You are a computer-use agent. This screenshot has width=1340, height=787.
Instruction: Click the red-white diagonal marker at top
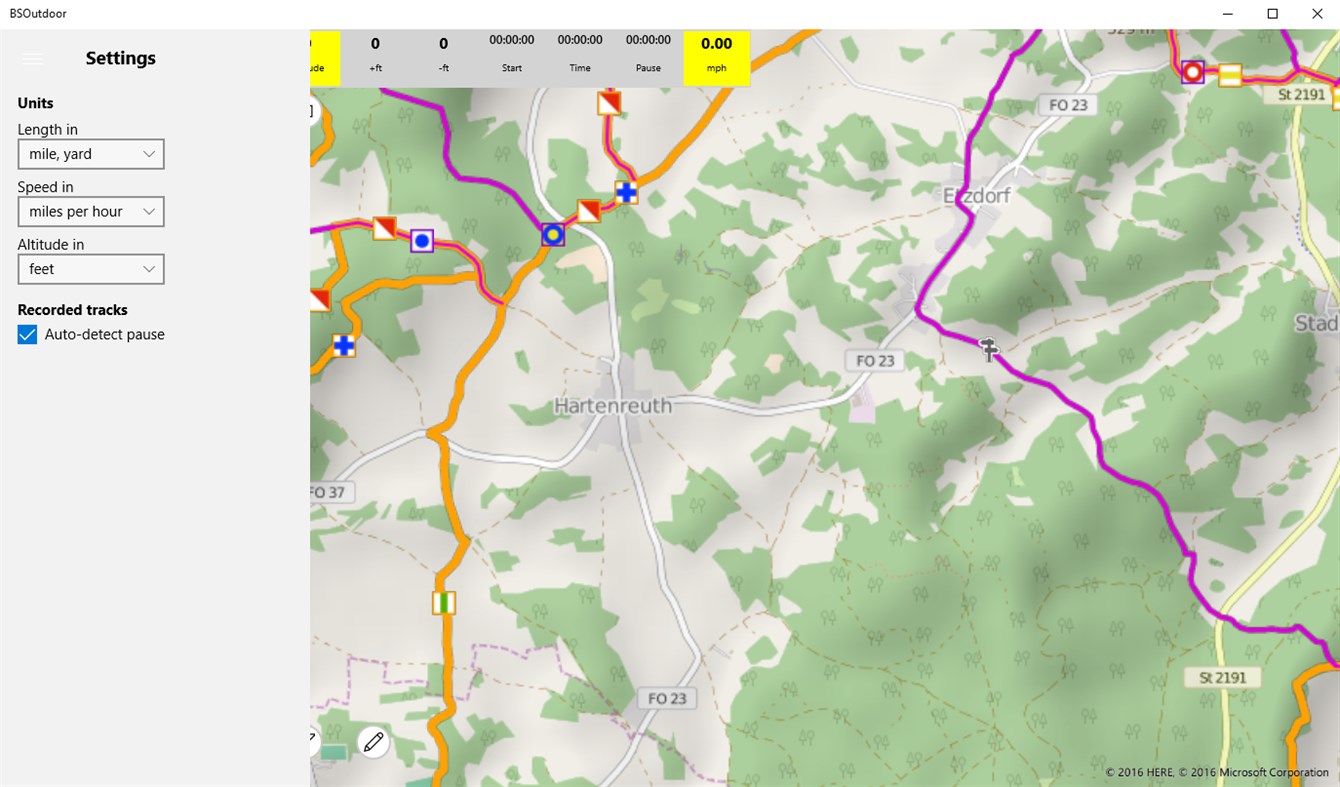pos(609,103)
